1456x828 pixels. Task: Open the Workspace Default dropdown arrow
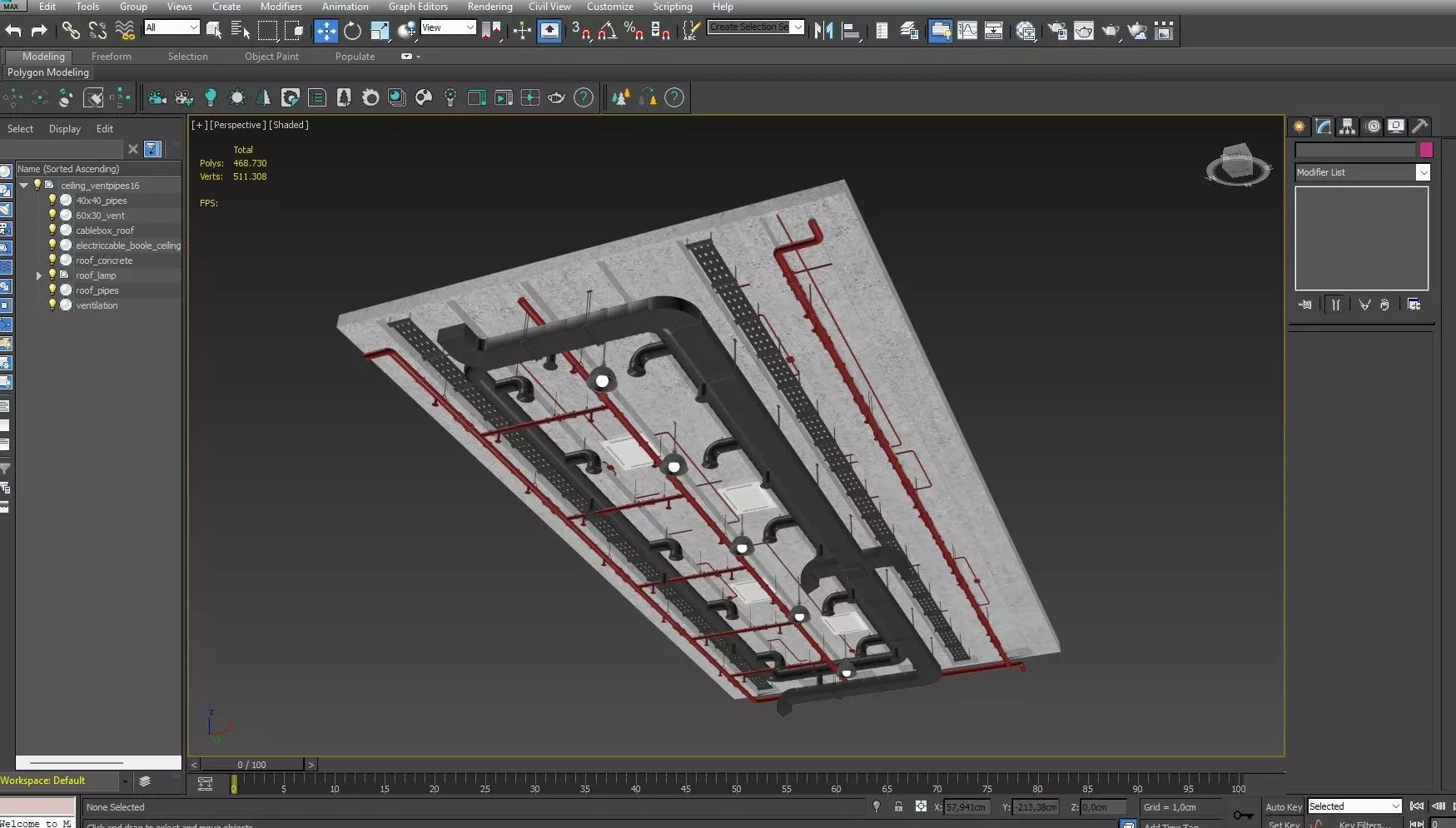125,781
